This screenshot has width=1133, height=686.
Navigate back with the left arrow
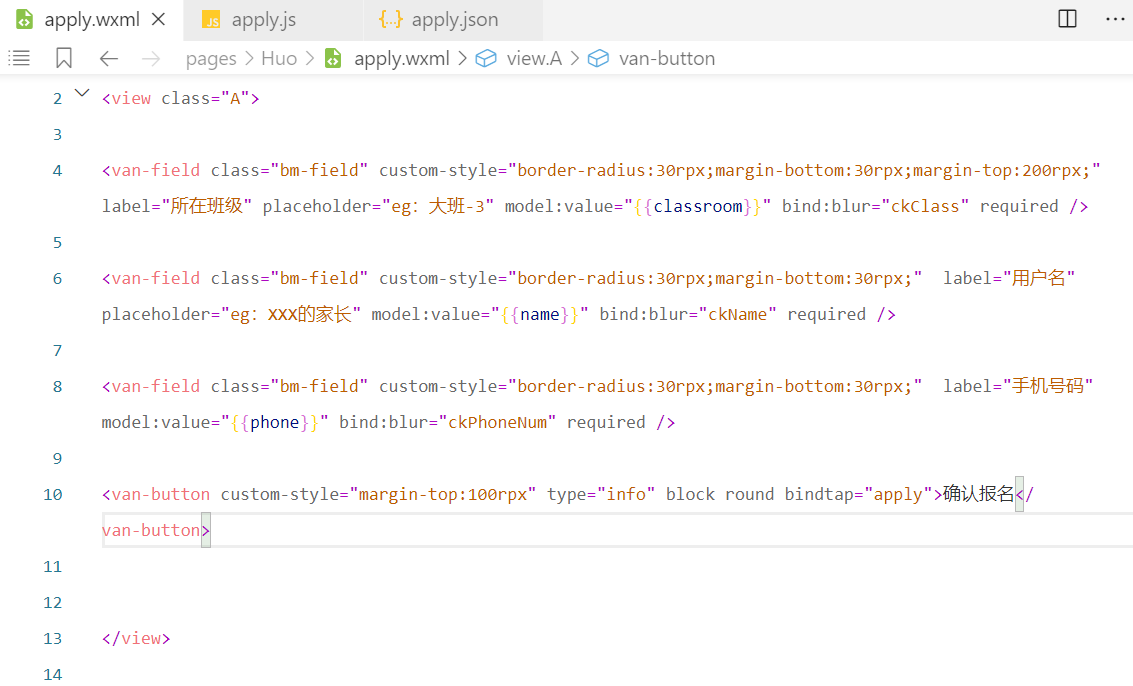(109, 58)
